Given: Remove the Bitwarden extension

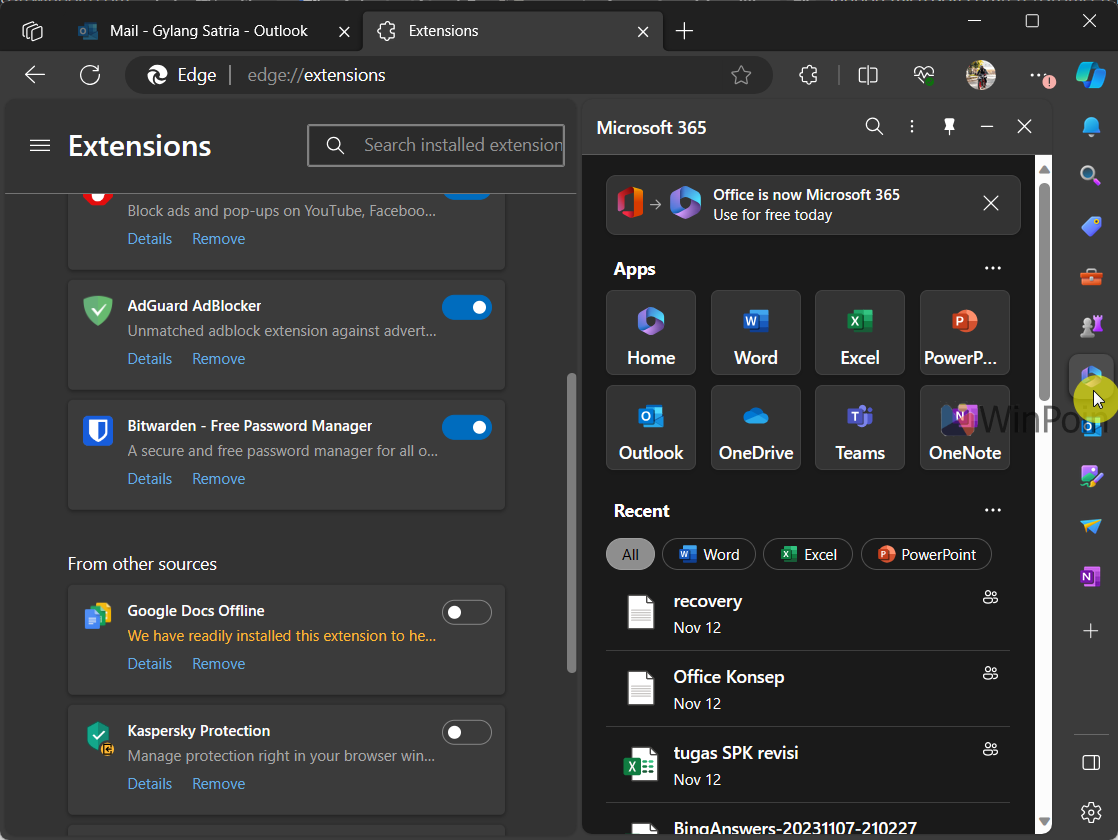Looking at the screenshot, I should click(219, 478).
